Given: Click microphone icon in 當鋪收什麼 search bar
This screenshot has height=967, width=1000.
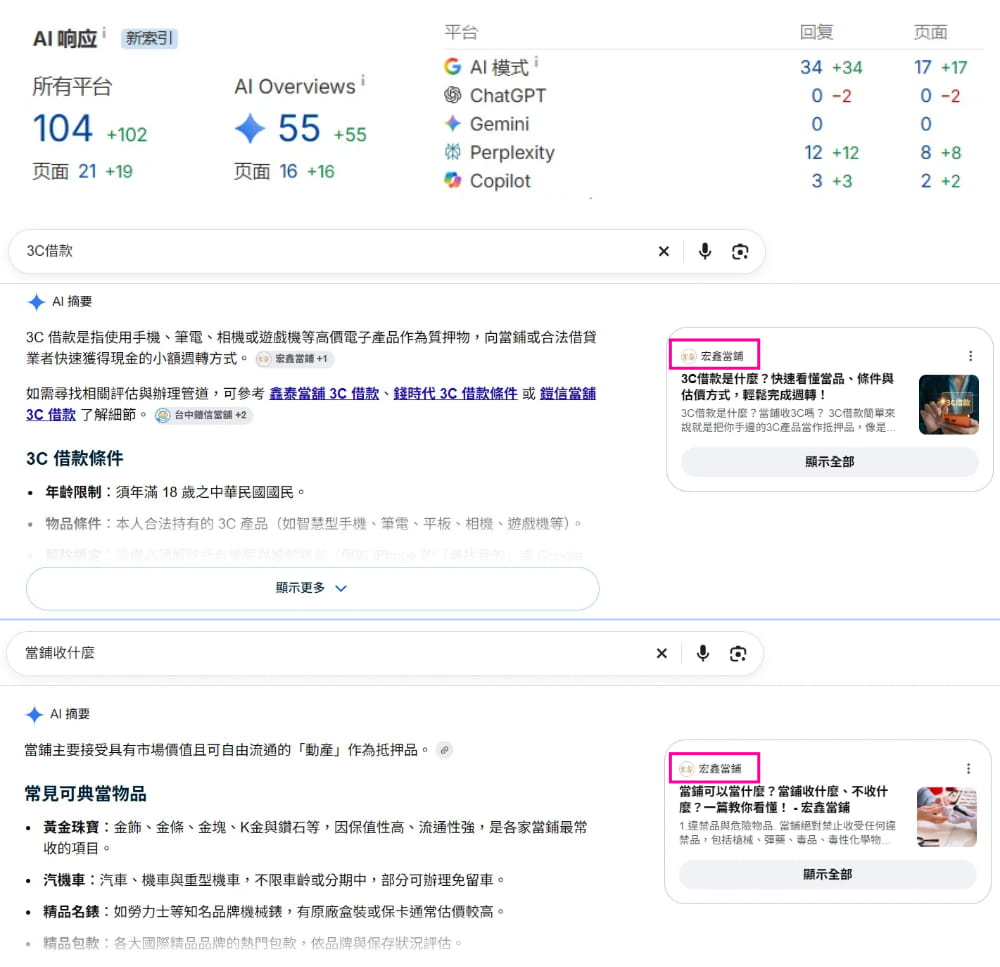Looking at the screenshot, I should [x=703, y=653].
